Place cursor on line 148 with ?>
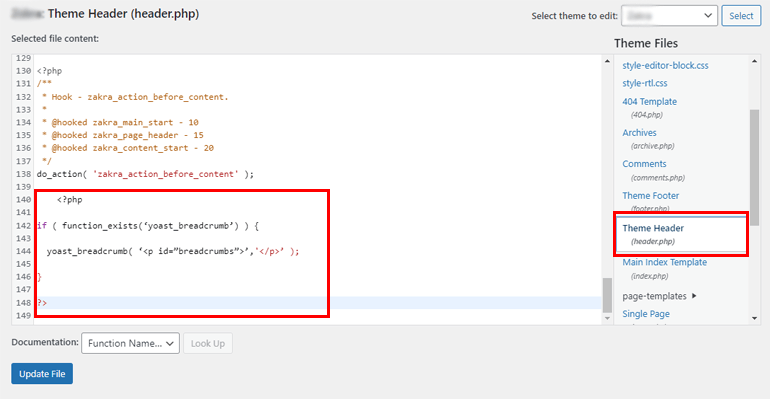 42,303
